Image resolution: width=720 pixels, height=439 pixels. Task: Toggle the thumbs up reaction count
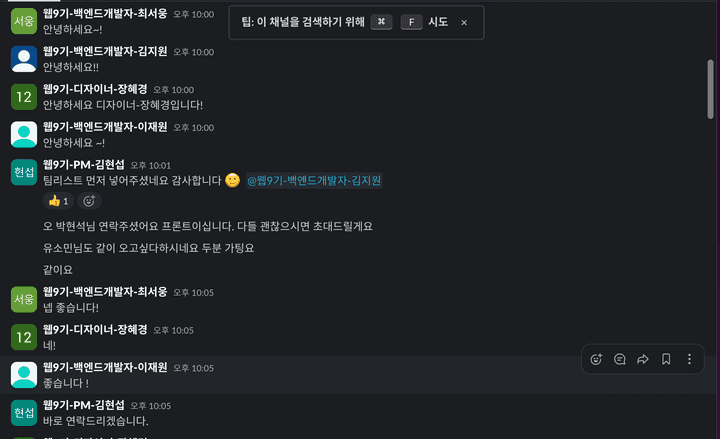coord(58,201)
